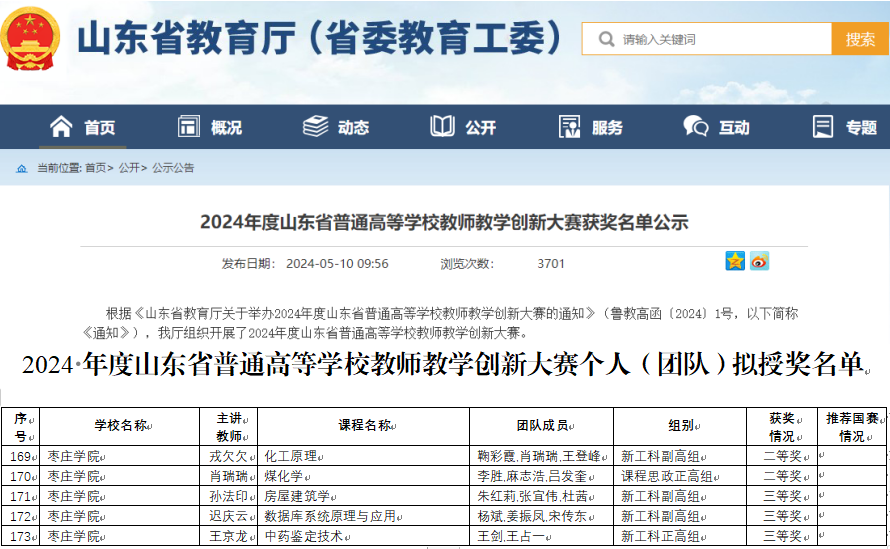Click the 概况 building icon
This screenshot has width=890, height=549.
click(189, 127)
